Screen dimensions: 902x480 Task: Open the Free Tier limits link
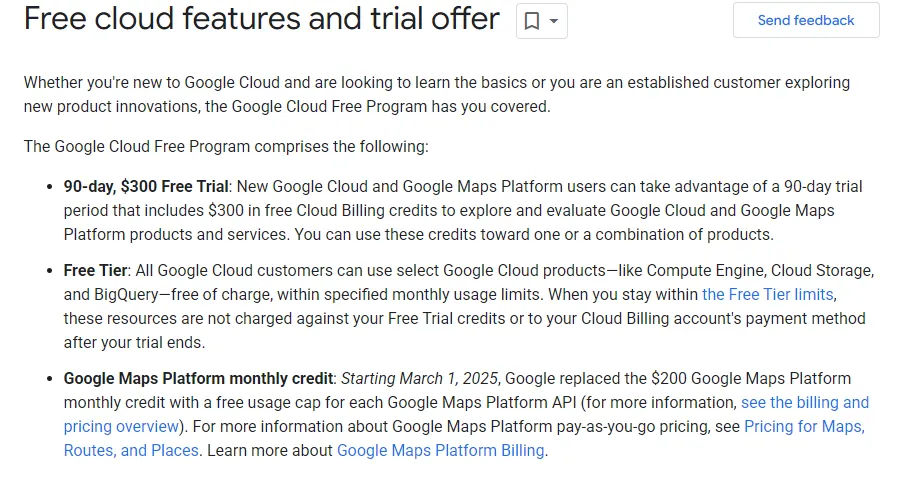tap(767, 294)
